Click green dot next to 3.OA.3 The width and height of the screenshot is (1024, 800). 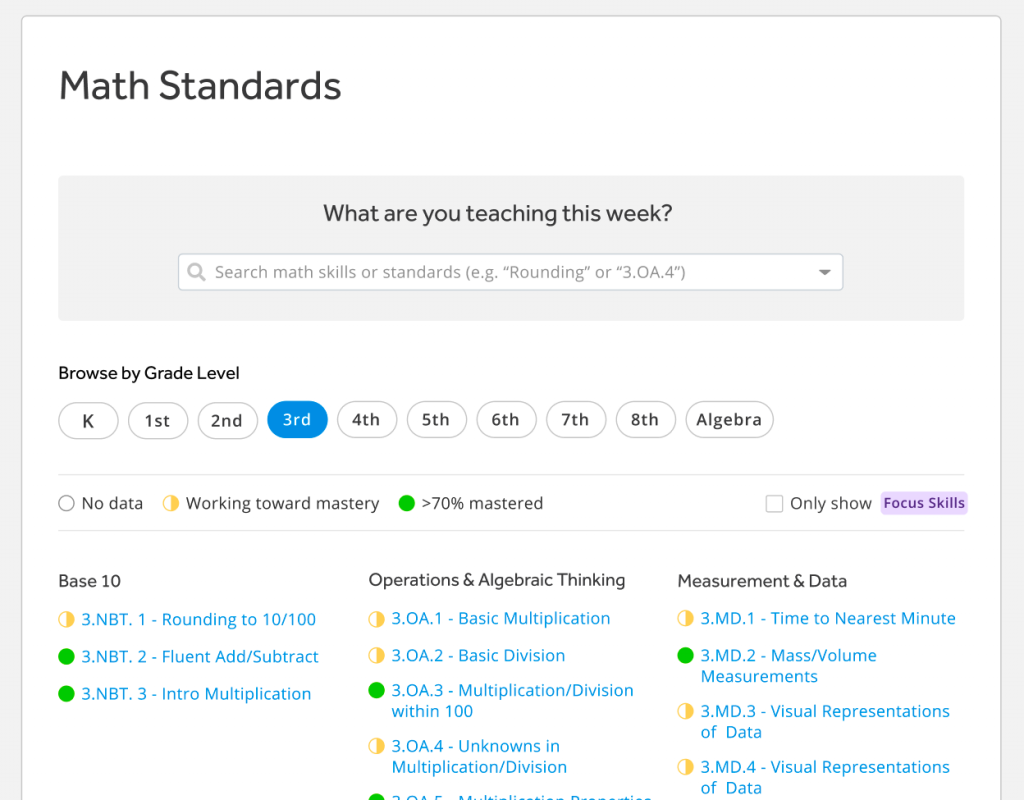(x=376, y=691)
